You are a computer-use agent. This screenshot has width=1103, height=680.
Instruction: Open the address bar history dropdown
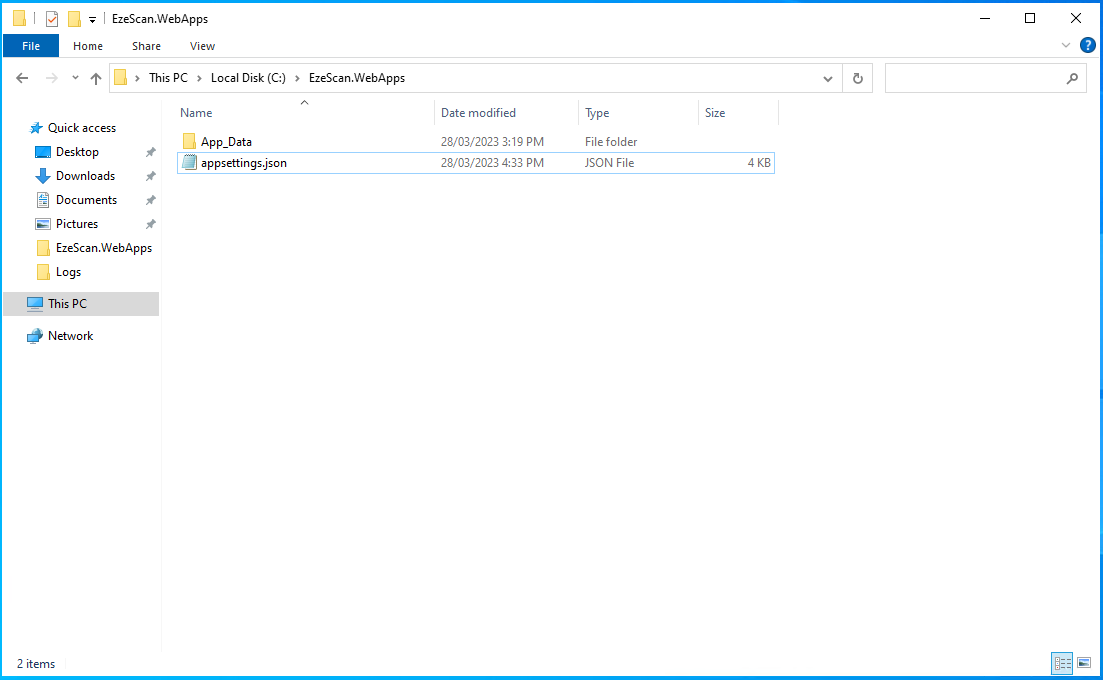click(x=827, y=78)
